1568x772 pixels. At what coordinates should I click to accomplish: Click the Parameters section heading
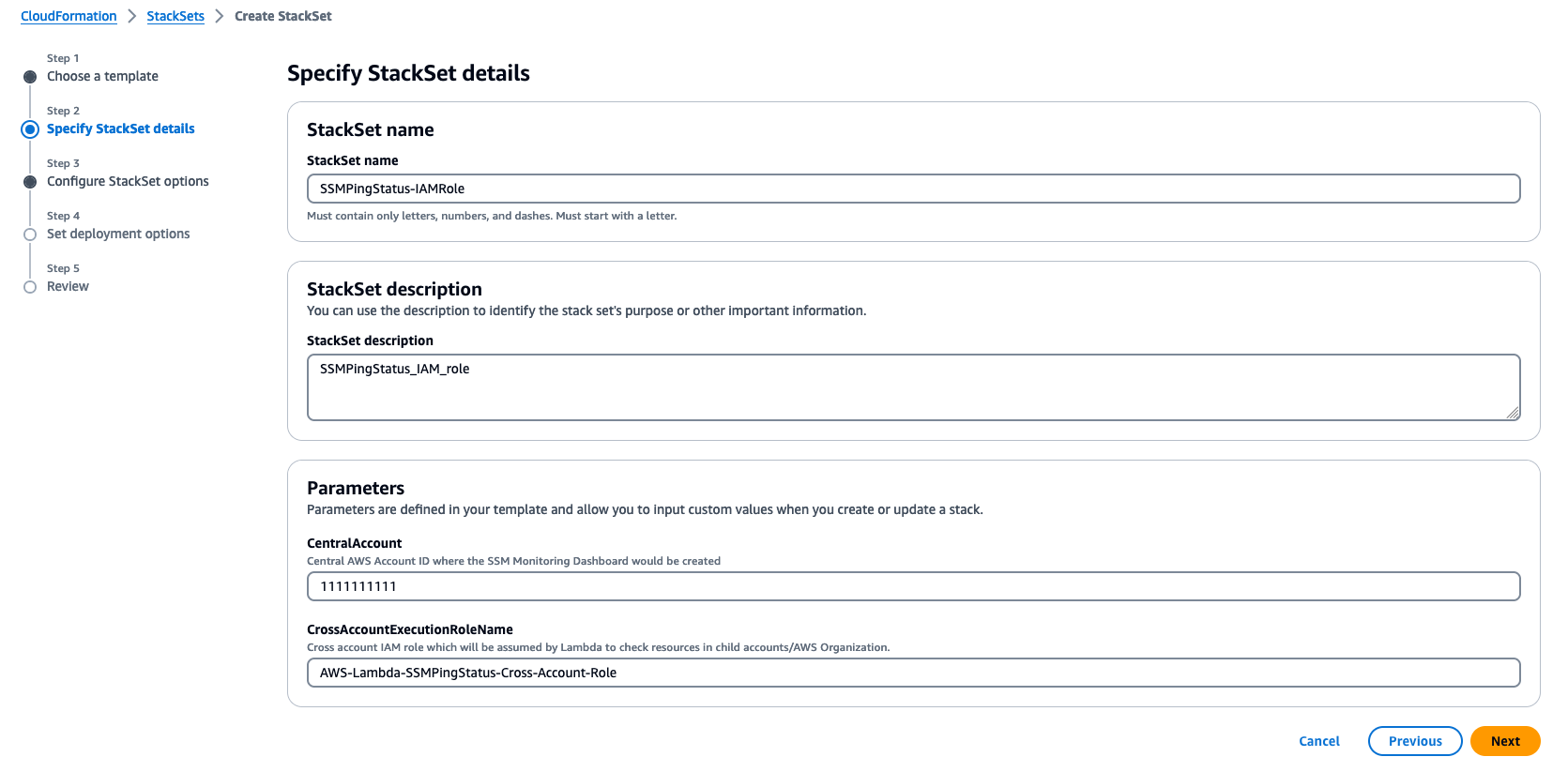356,488
